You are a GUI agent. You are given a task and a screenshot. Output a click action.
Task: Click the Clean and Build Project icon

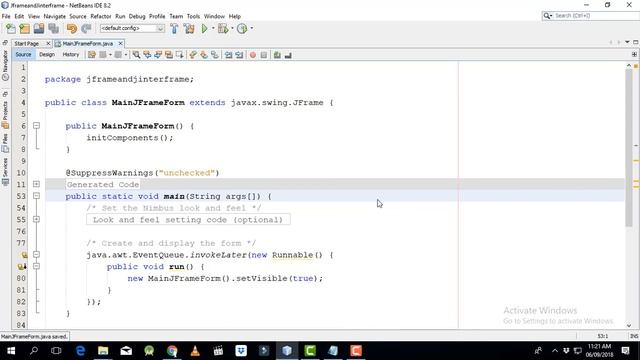point(189,28)
